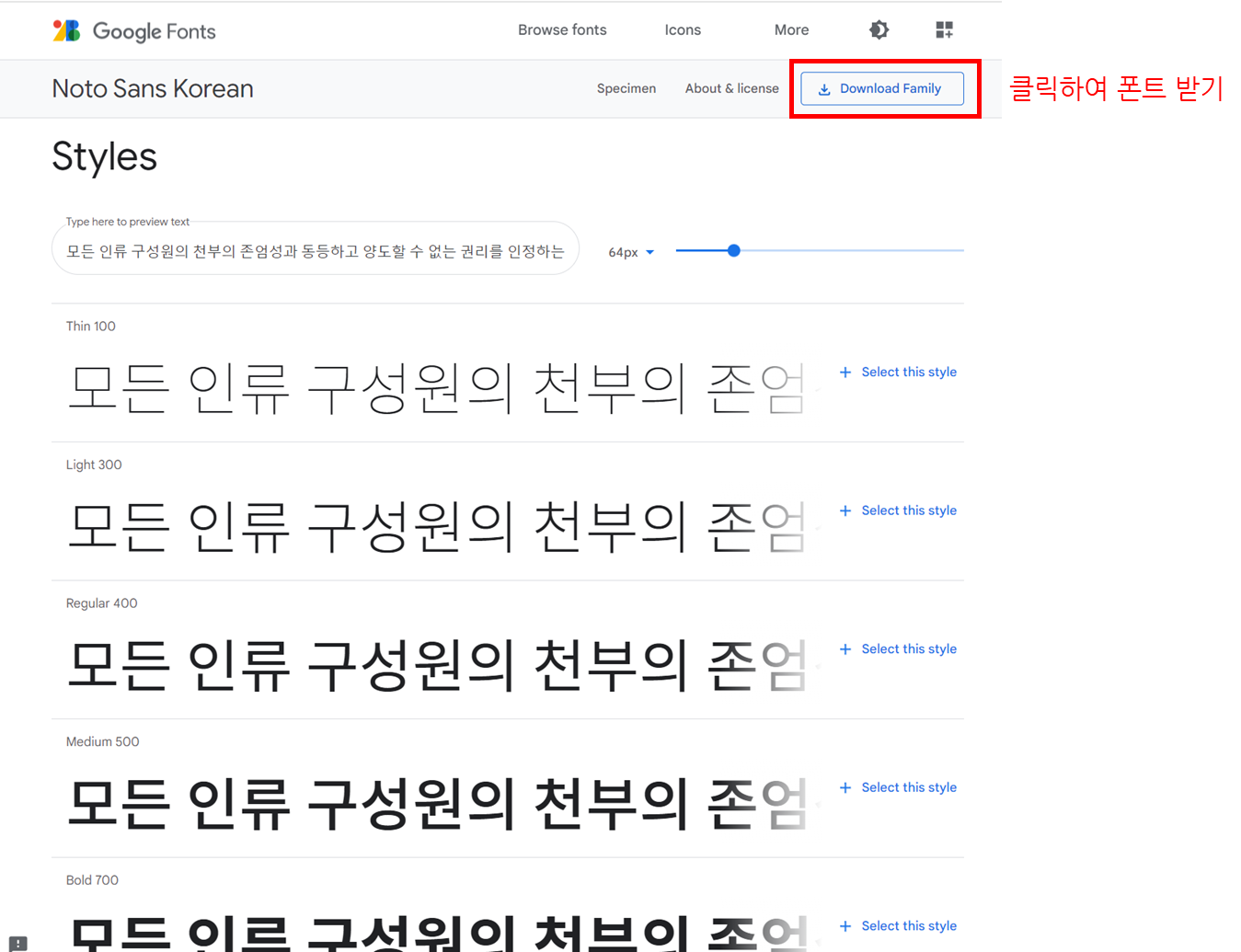Screen dimensions: 1241x952
Task: Go to About & license section
Action: click(731, 88)
